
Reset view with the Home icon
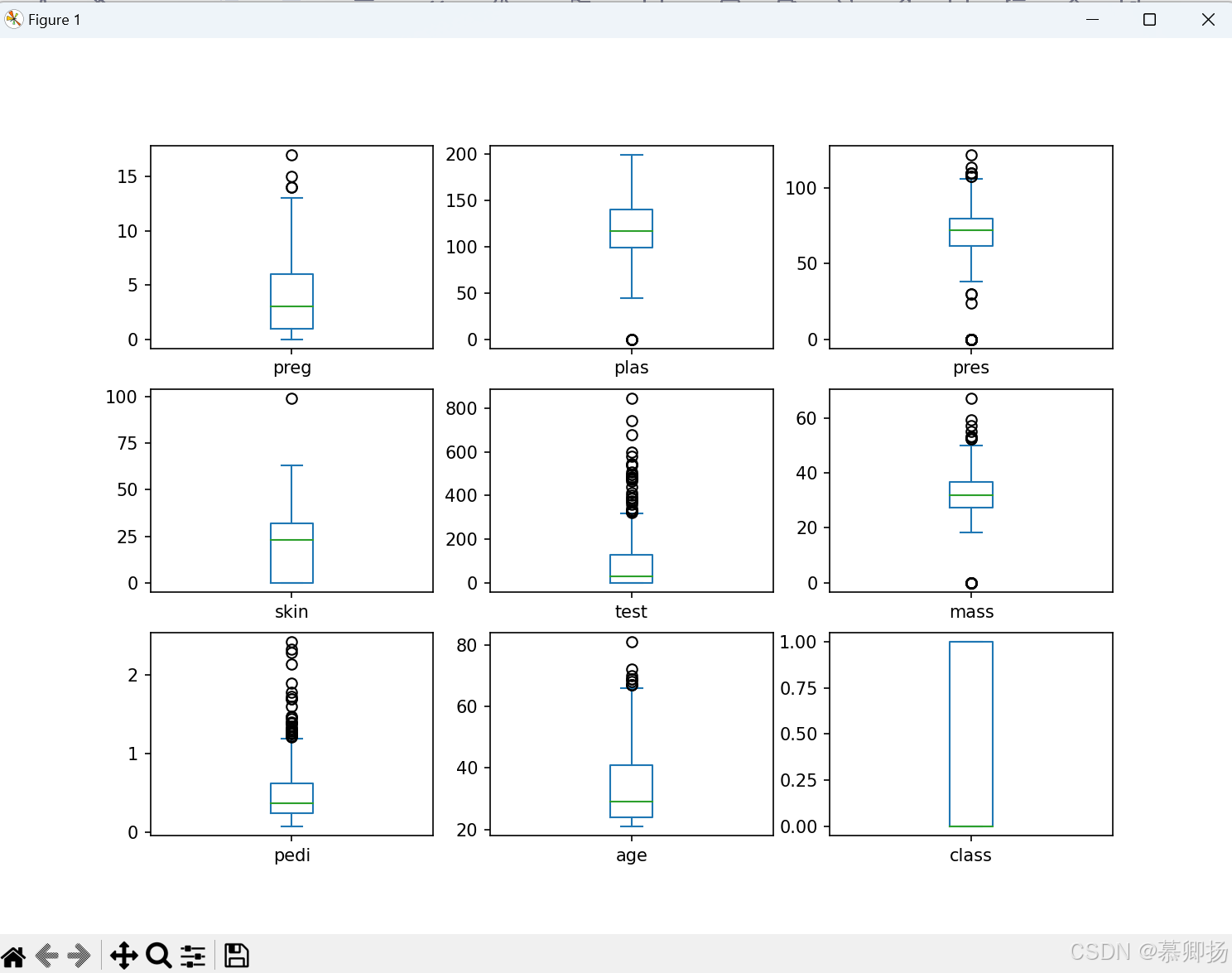click(14, 956)
